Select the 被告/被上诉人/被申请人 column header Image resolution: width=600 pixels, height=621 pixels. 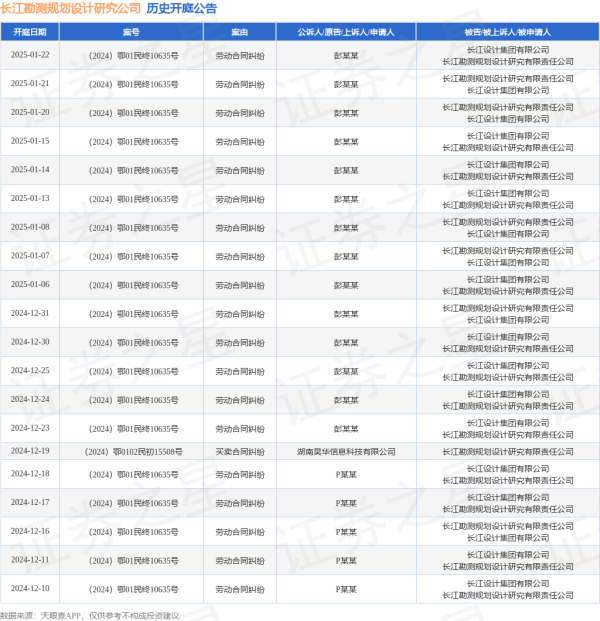pyautogui.click(x=508, y=32)
